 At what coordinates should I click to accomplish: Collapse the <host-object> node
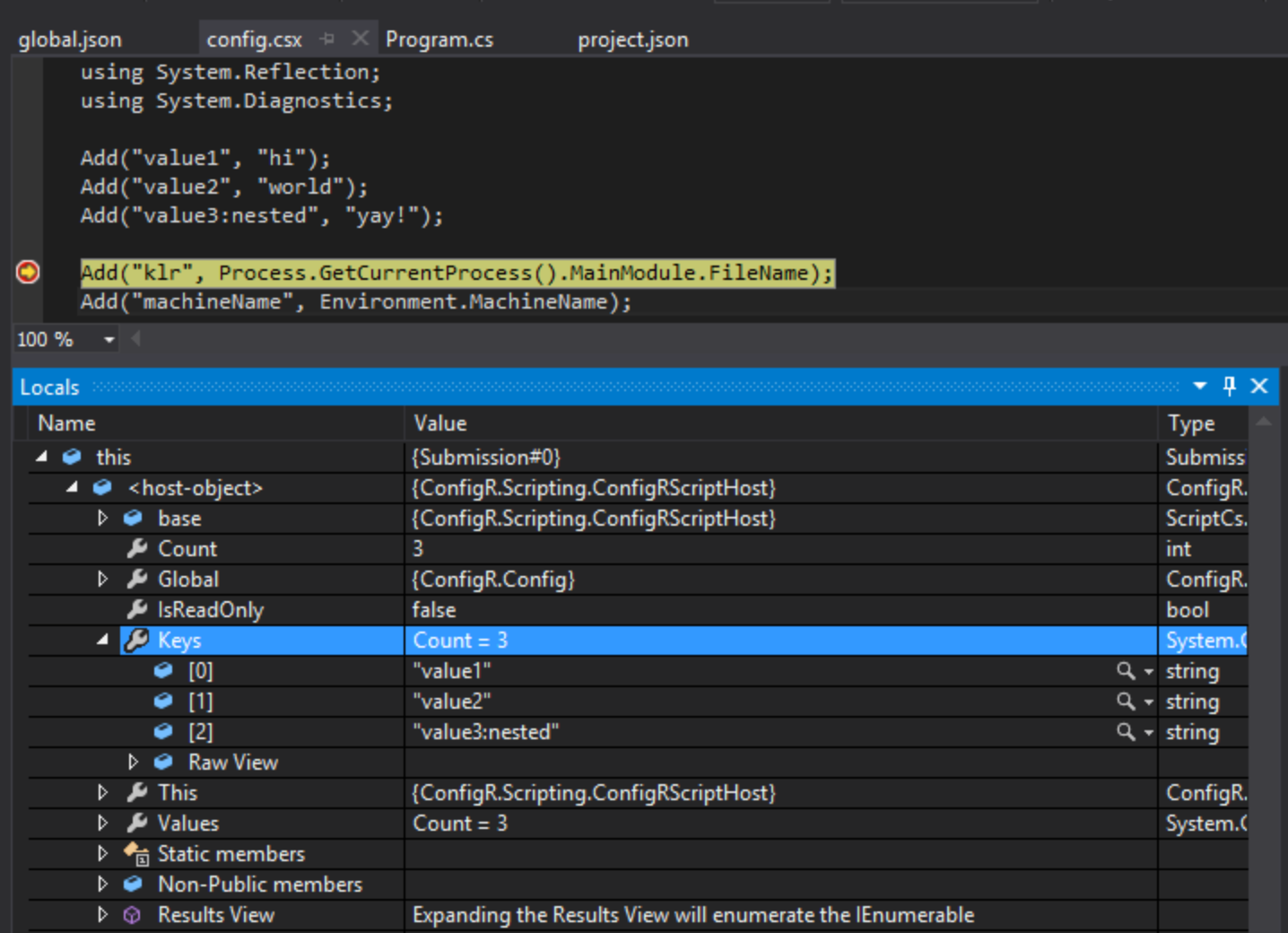click(x=73, y=487)
